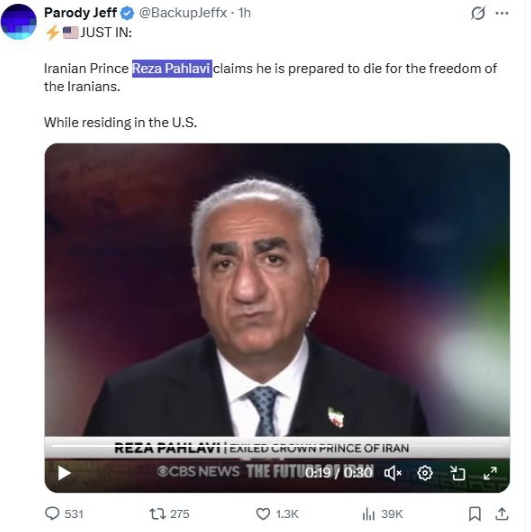Unmute the video's speaker icon
Image resolution: width=531 pixels, height=532 pixels.
point(393,473)
